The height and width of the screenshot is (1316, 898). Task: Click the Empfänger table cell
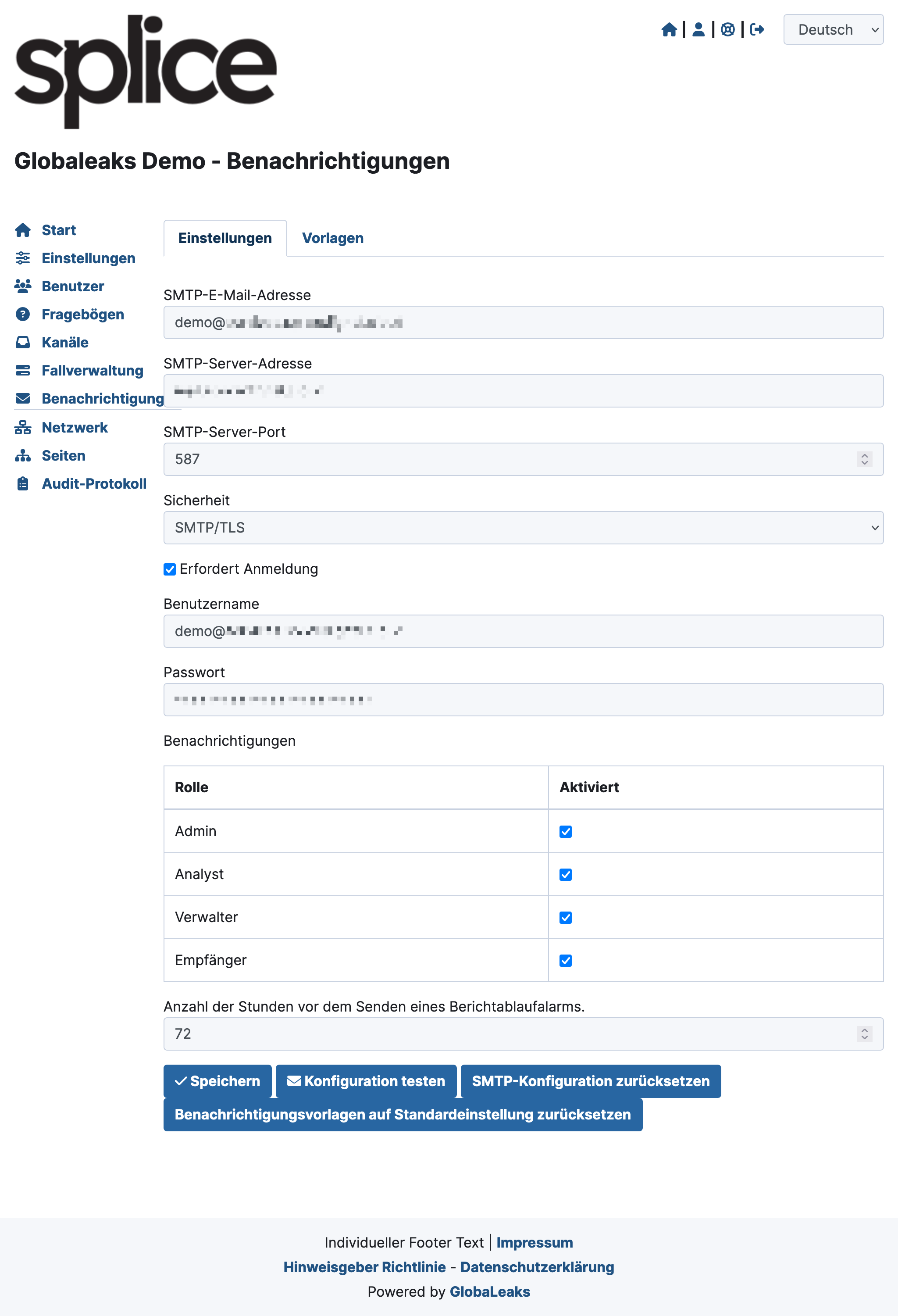coord(356,960)
